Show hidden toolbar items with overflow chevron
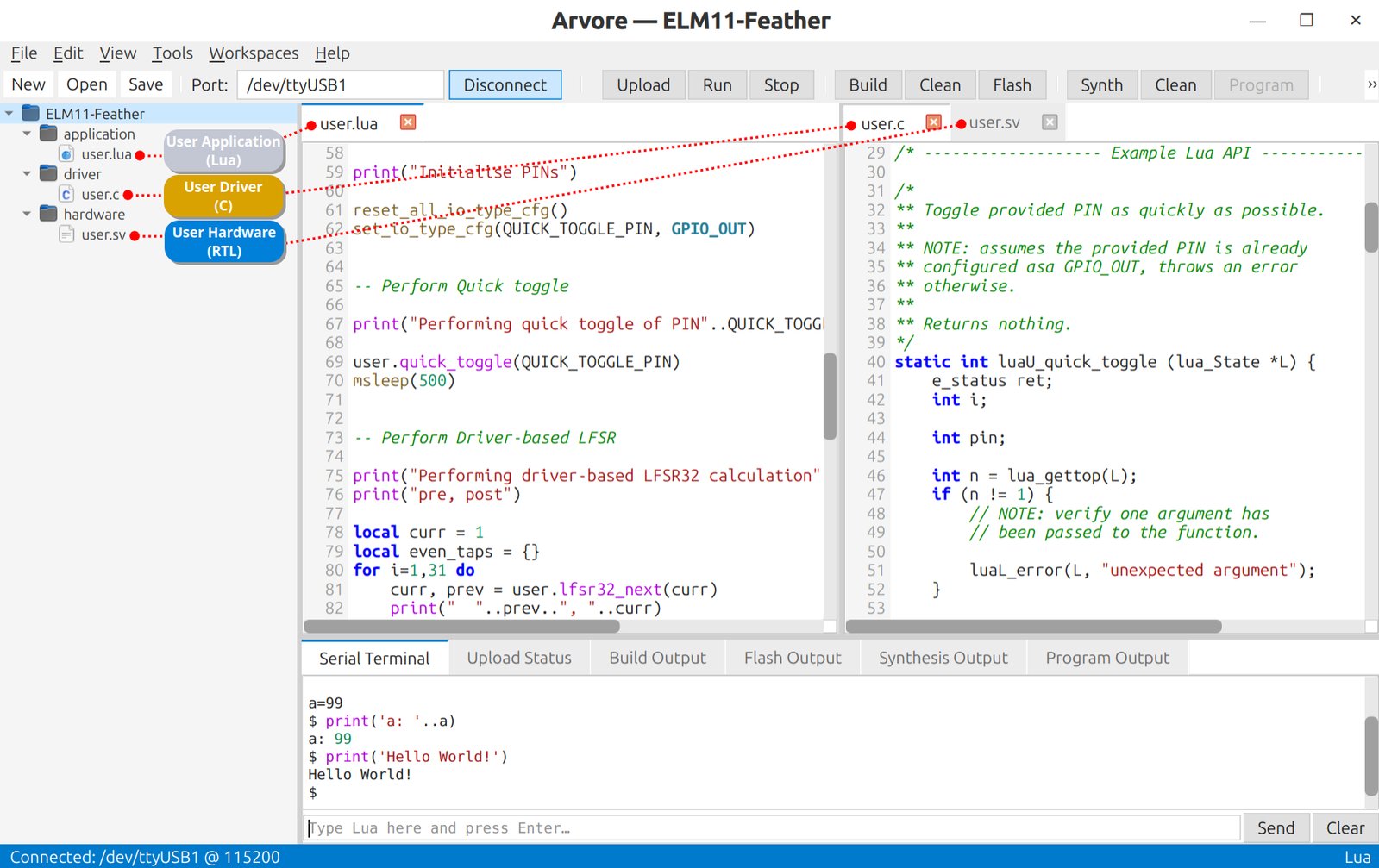The image size is (1379, 868). click(x=1371, y=84)
